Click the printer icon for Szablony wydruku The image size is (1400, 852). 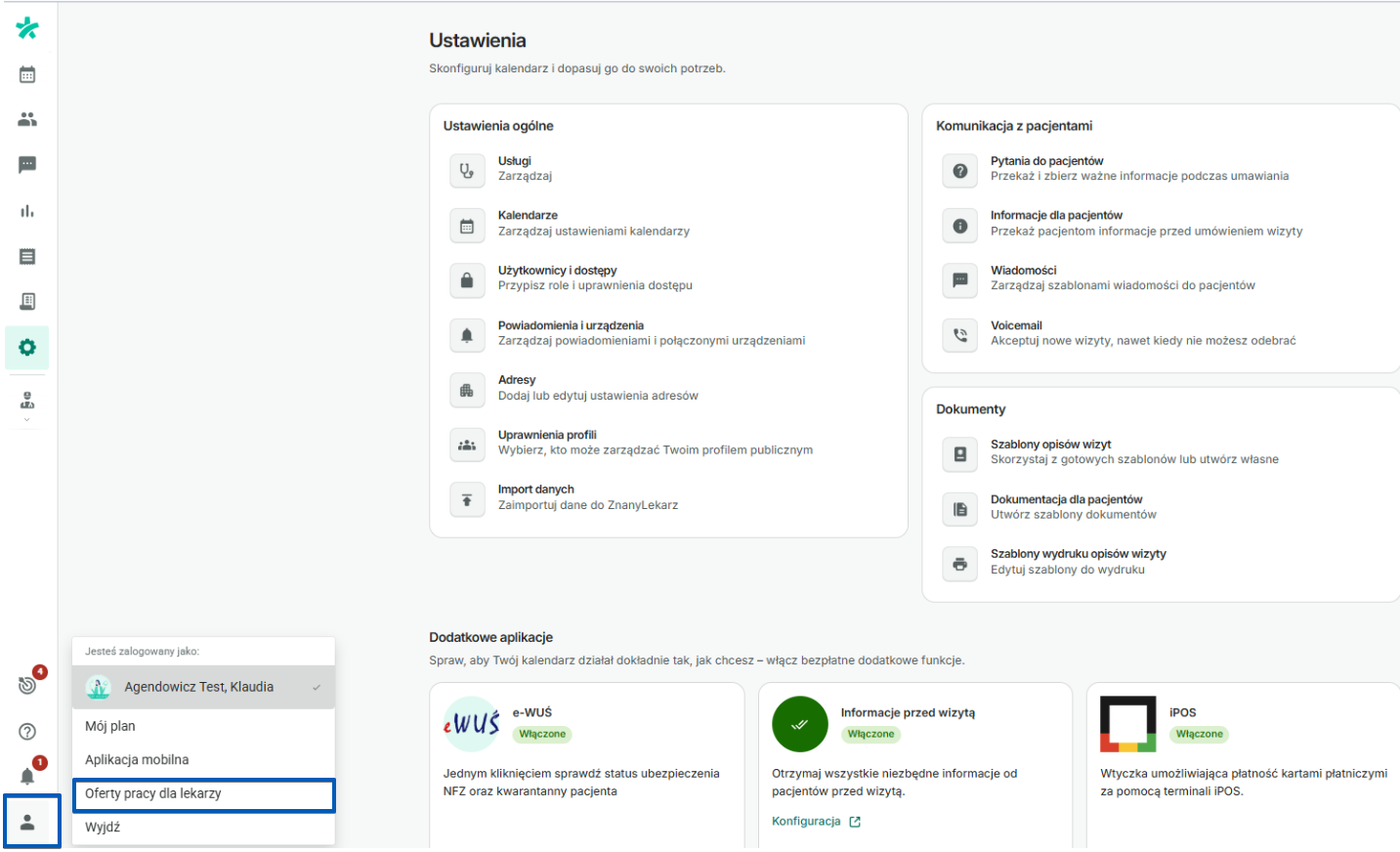coord(959,564)
